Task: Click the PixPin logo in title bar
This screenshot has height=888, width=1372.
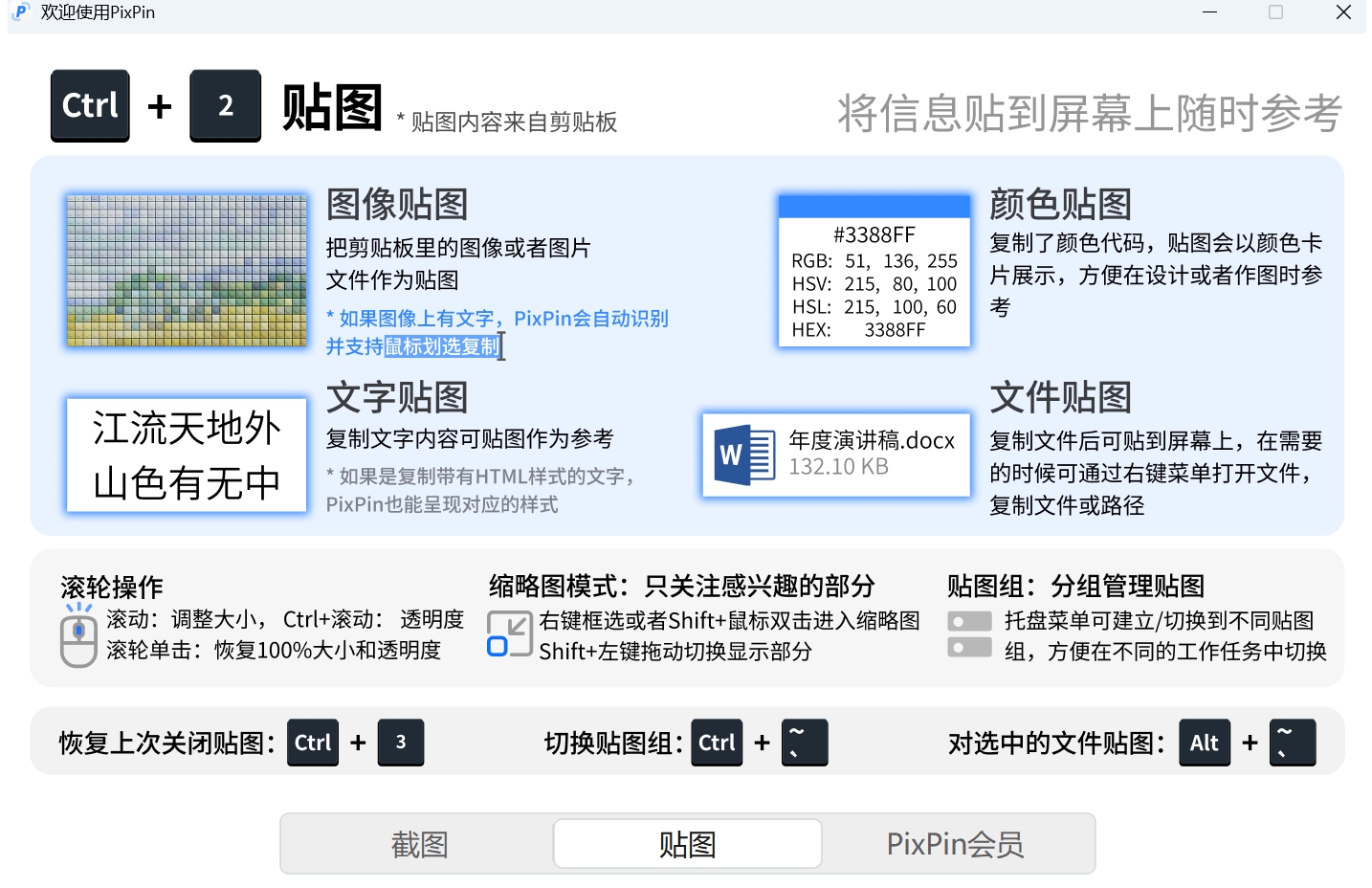Action: [x=20, y=13]
